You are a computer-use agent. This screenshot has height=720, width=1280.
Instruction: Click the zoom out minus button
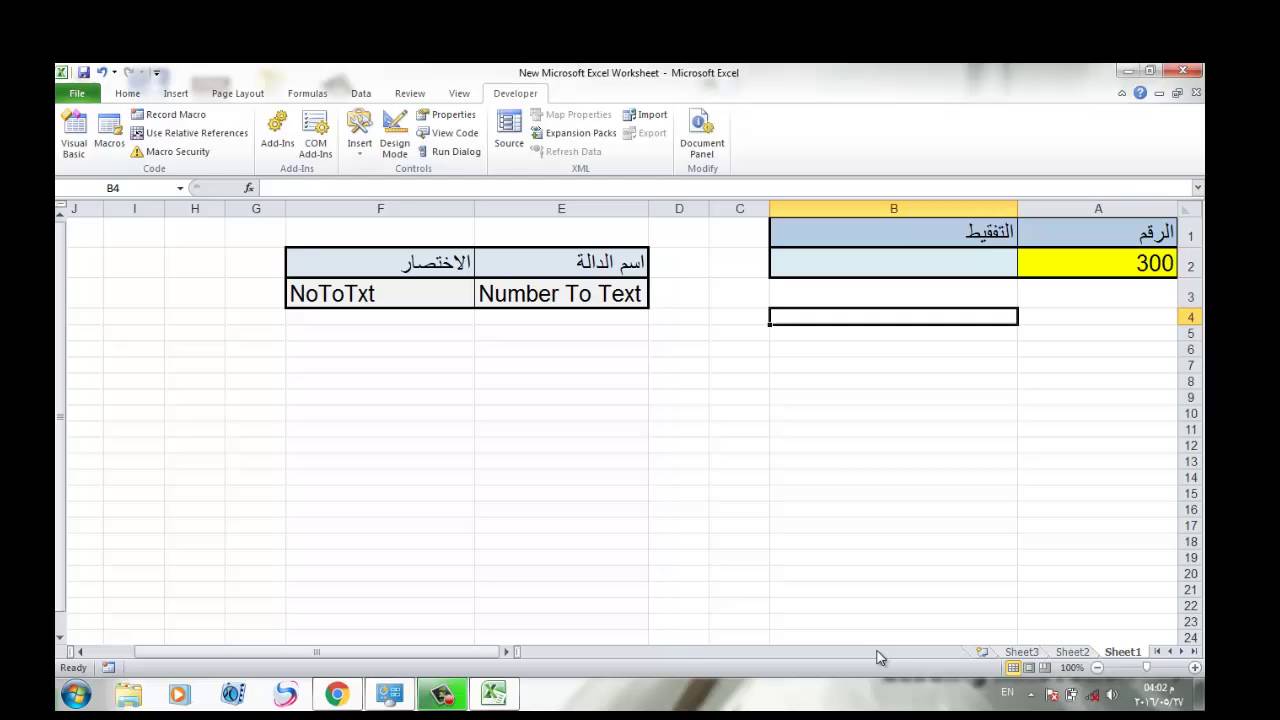[1097, 667]
